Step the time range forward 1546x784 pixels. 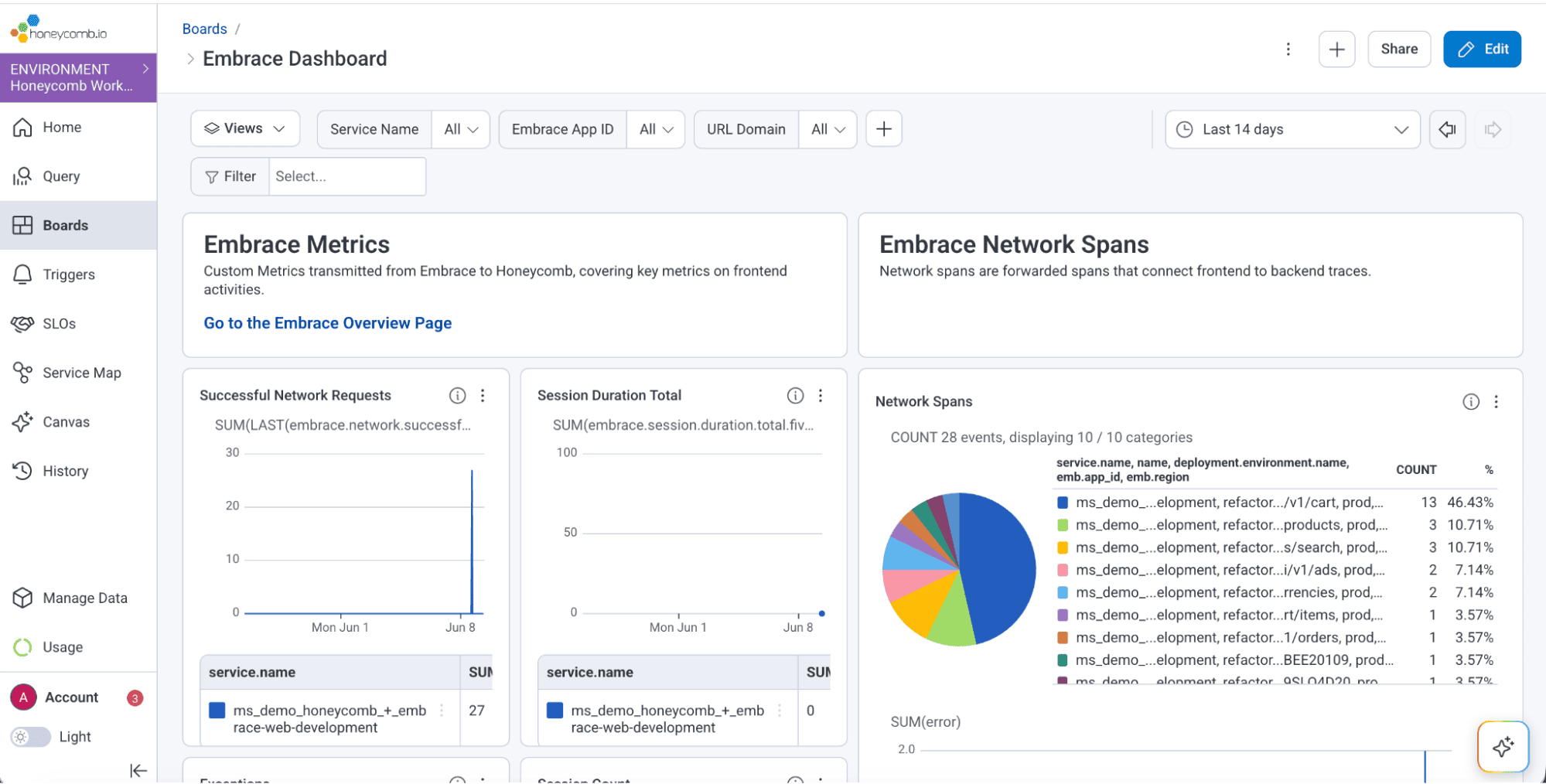pos(1493,129)
